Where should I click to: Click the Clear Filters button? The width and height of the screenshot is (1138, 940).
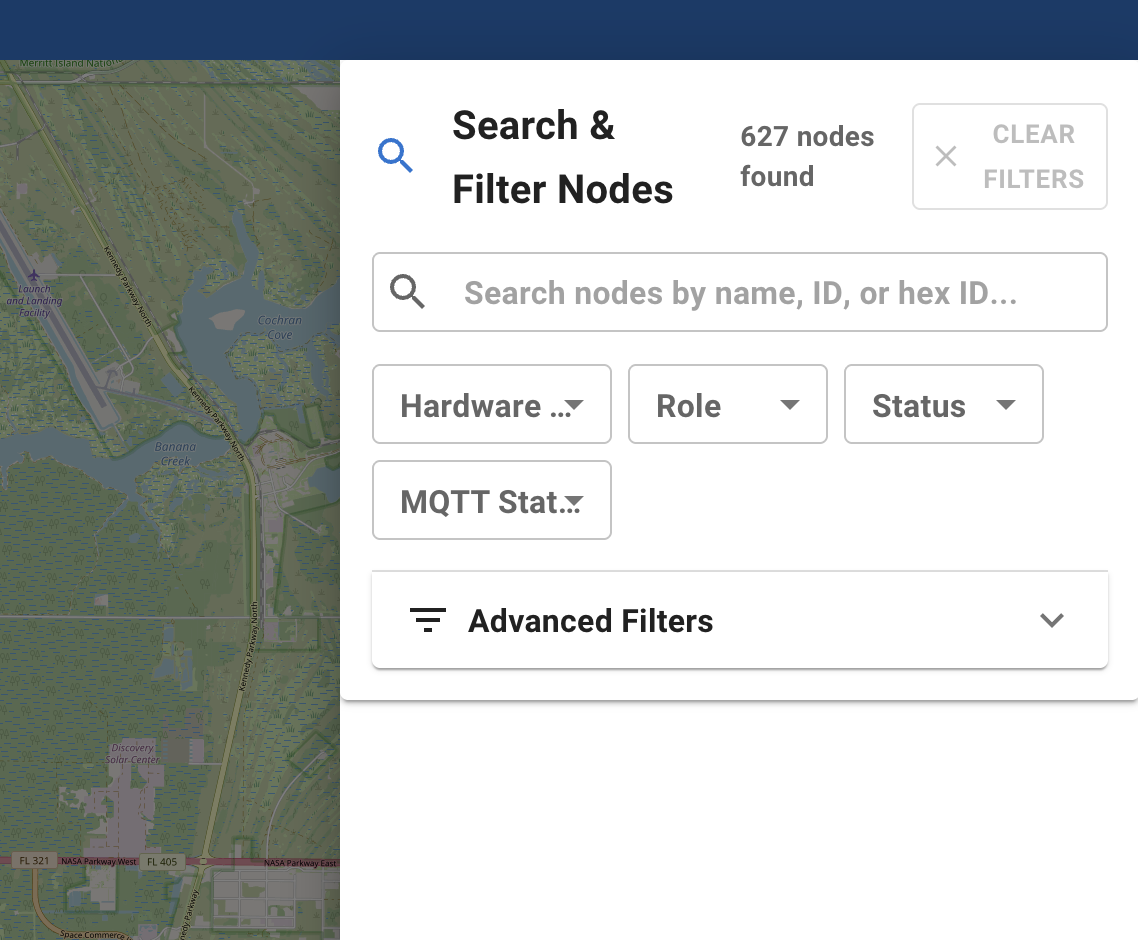[1009, 156]
